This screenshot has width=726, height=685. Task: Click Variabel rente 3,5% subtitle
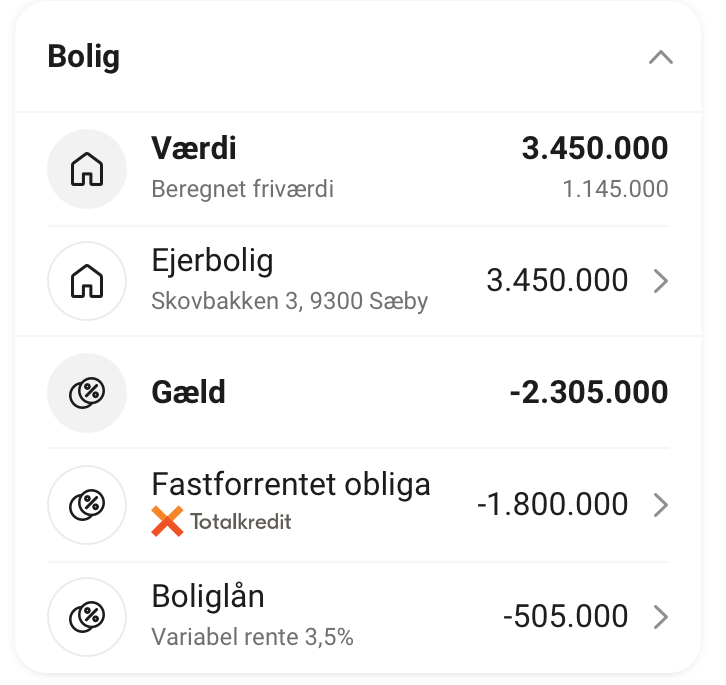(252, 637)
